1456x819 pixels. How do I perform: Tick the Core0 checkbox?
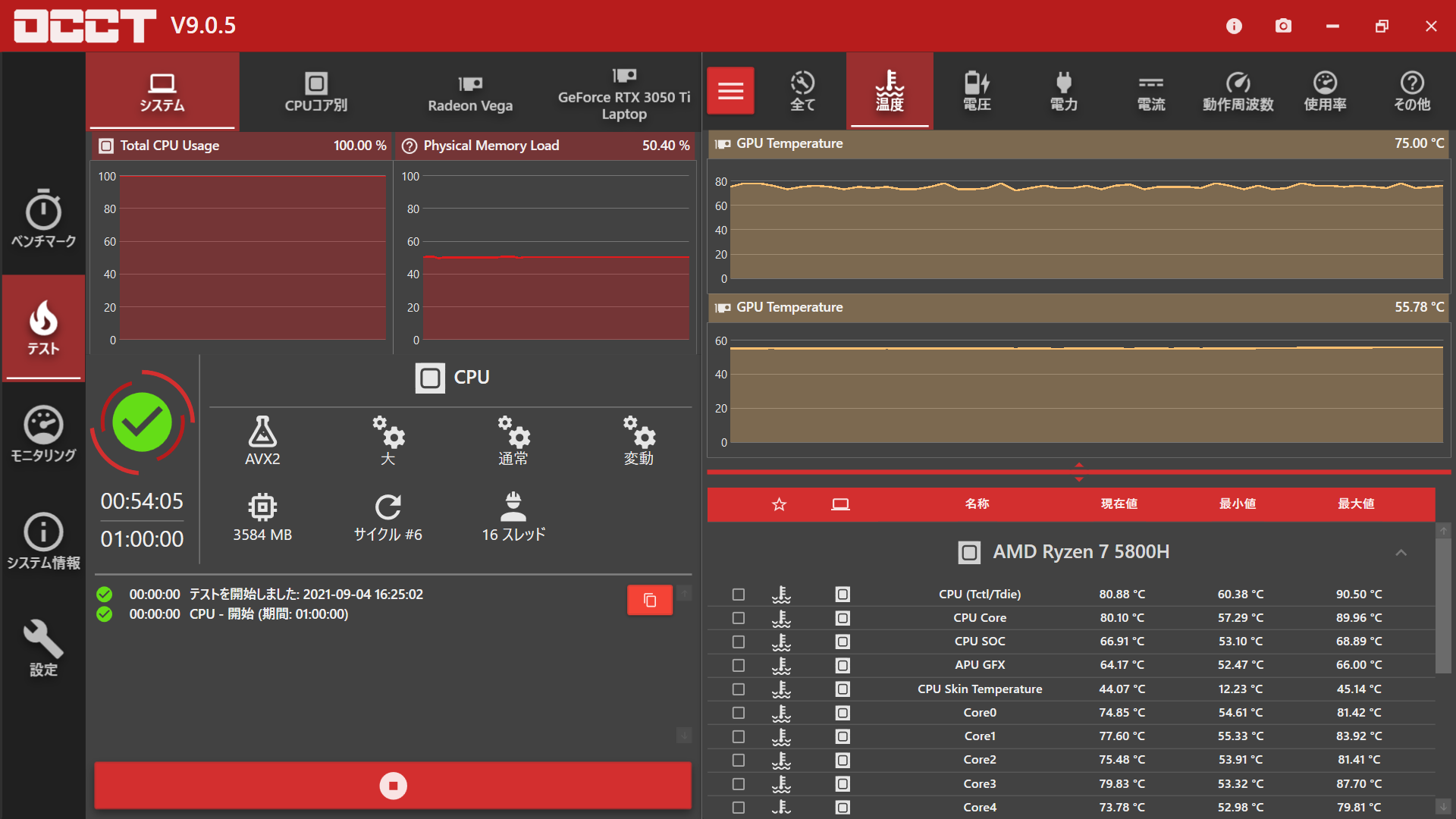click(x=739, y=713)
